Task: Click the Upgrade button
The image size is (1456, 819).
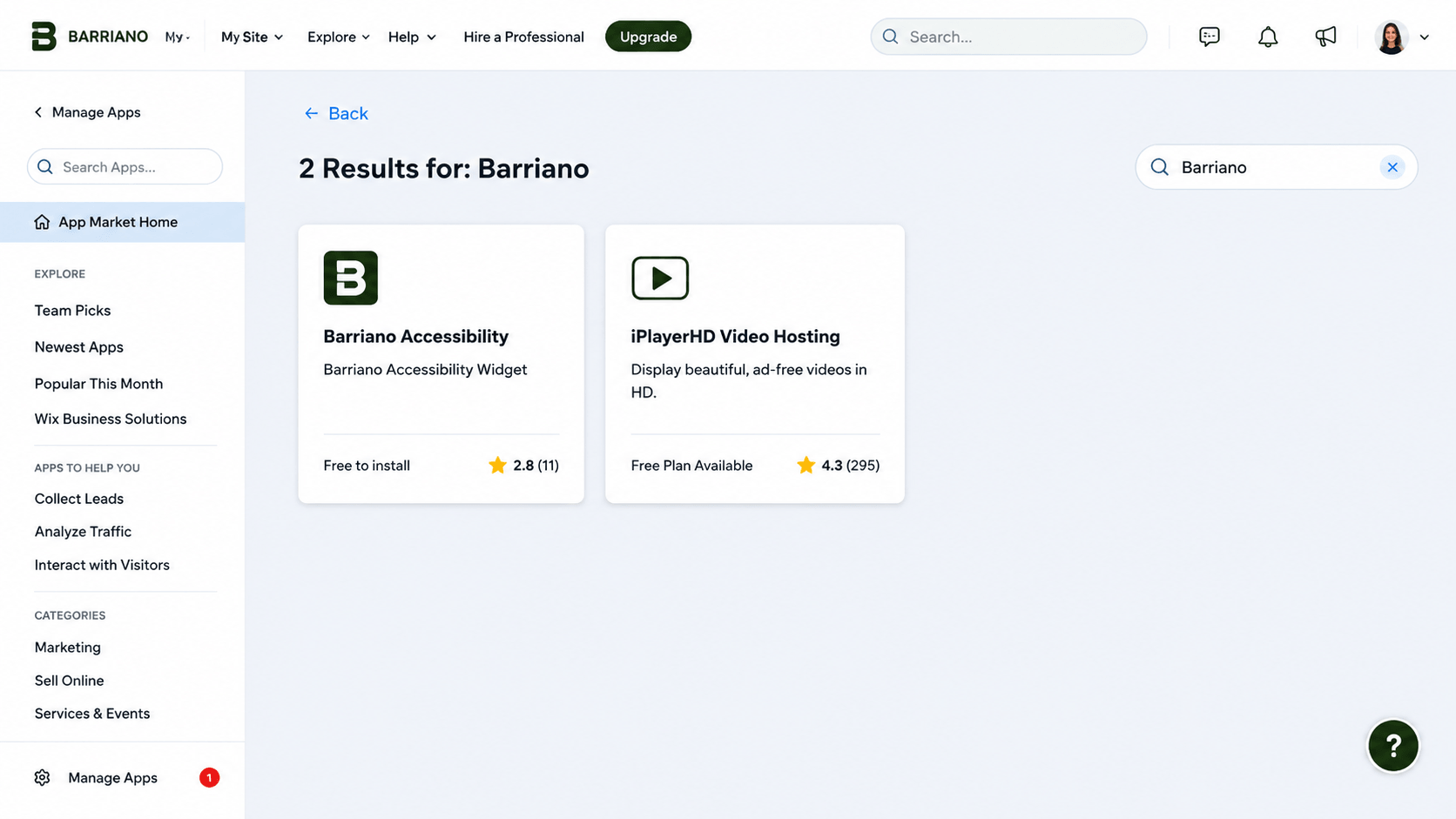Action: click(x=648, y=37)
